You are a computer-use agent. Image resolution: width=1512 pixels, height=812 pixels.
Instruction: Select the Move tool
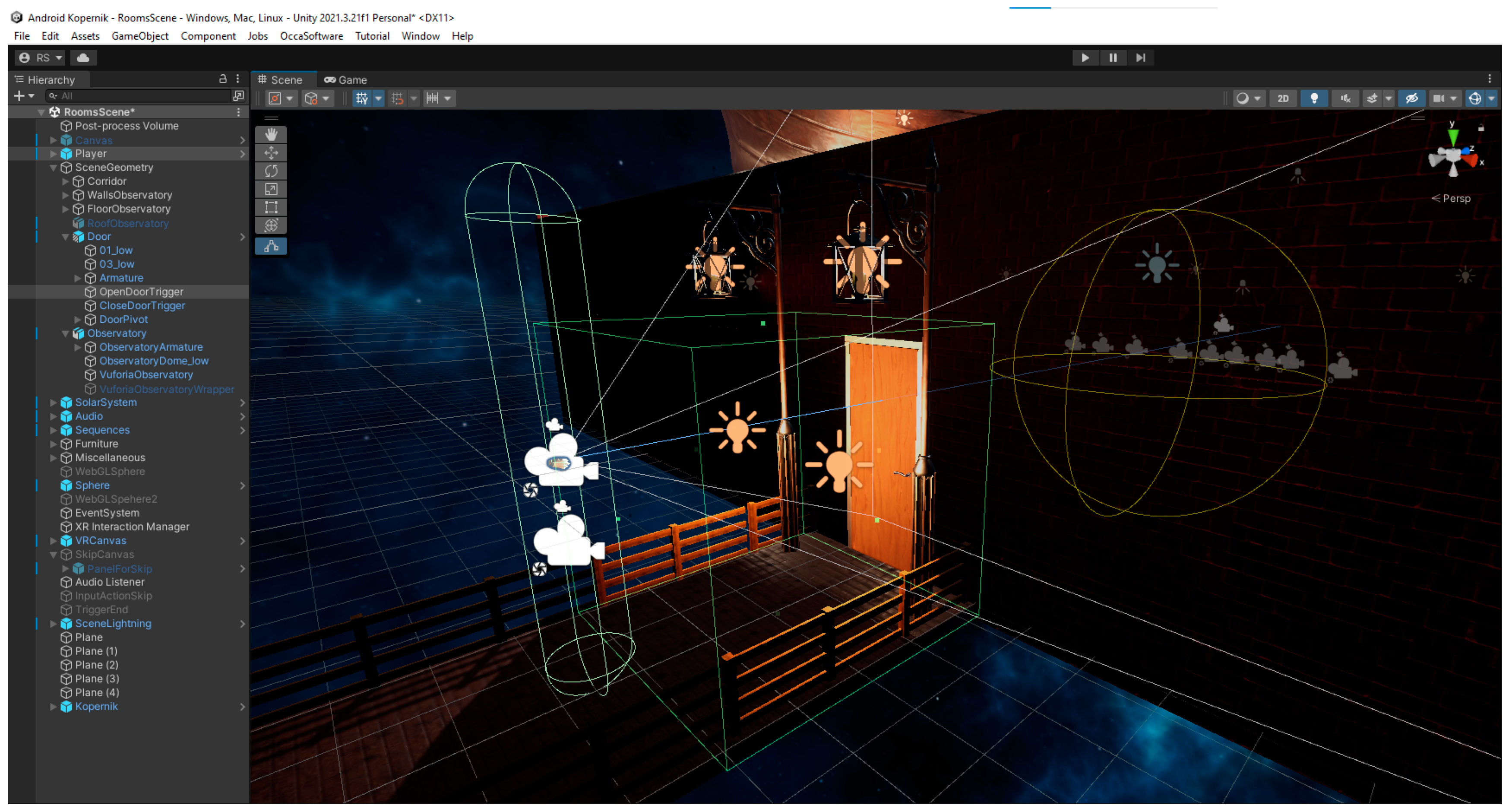[x=271, y=152]
